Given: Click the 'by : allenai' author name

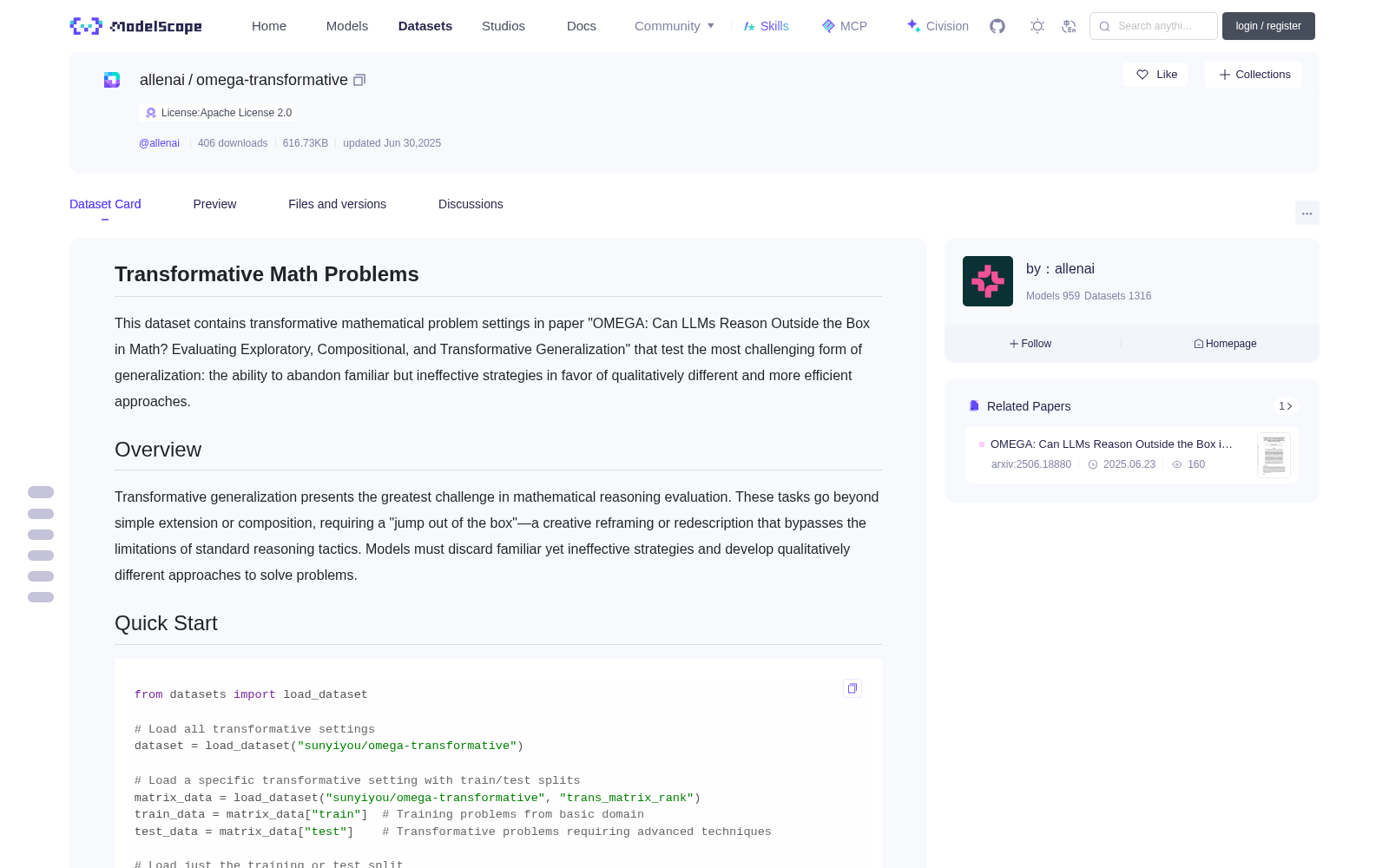Looking at the screenshot, I should [x=1060, y=269].
